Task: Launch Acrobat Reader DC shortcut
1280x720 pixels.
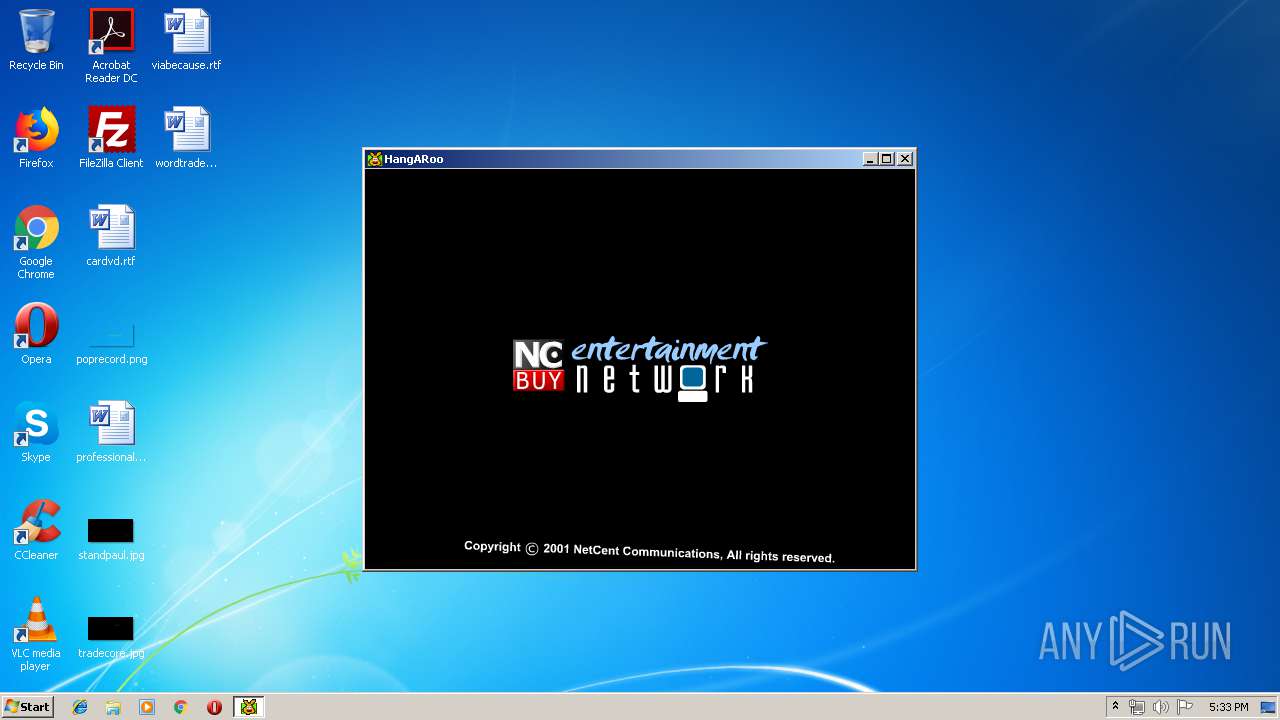Action: [x=111, y=46]
